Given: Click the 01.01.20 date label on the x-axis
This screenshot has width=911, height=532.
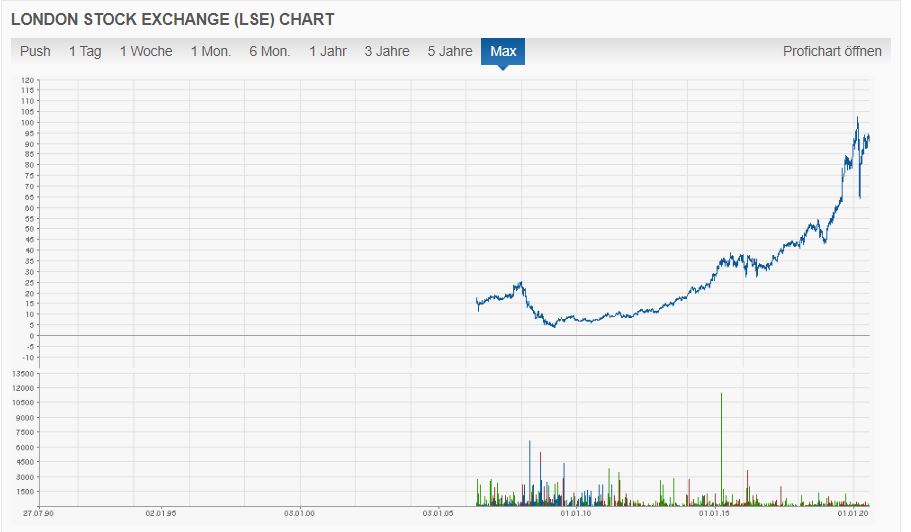Looking at the screenshot, I should (x=852, y=513).
